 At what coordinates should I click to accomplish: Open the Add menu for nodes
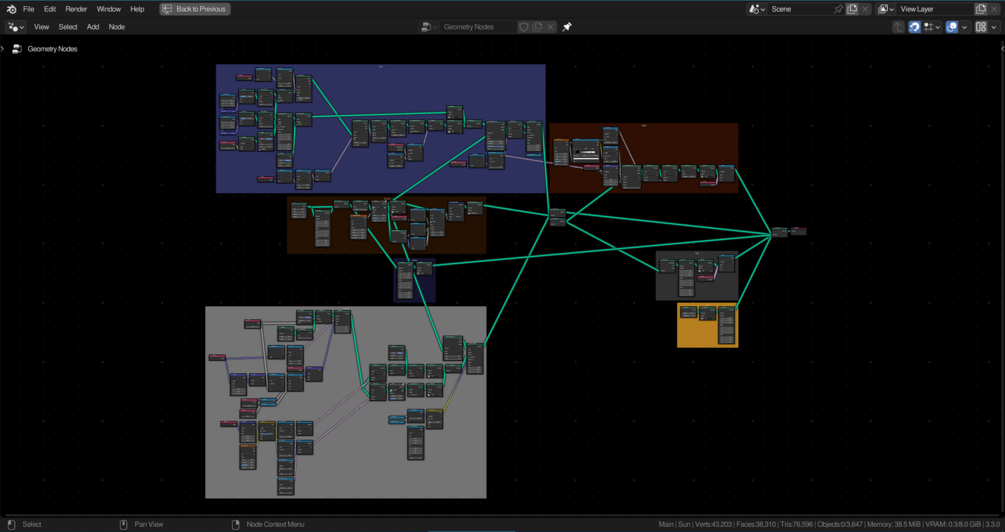tap(93, 27)
